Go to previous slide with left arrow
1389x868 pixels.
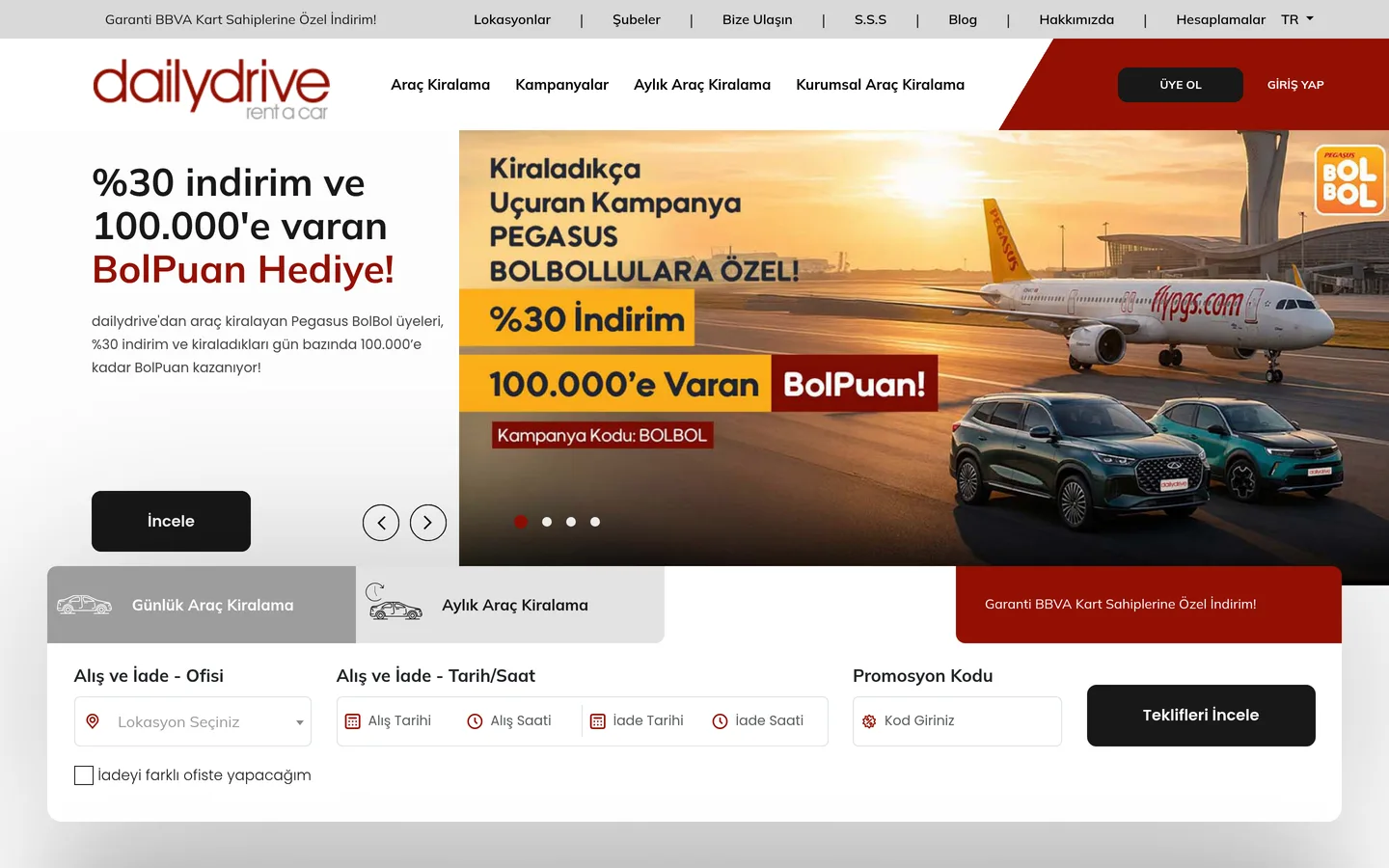381,523
